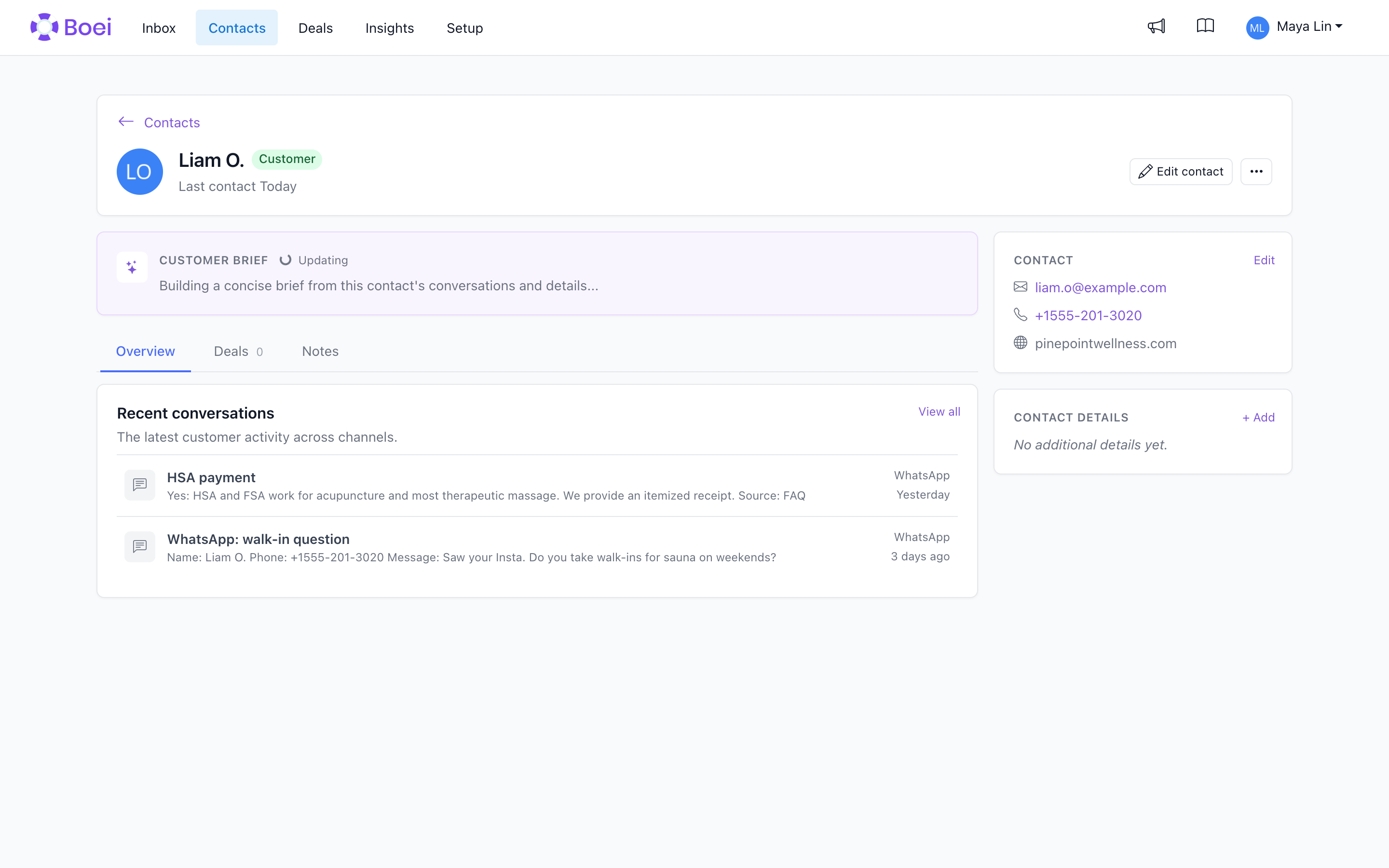Click the Boei logo
1389x868 pixels.
point(70,27)
